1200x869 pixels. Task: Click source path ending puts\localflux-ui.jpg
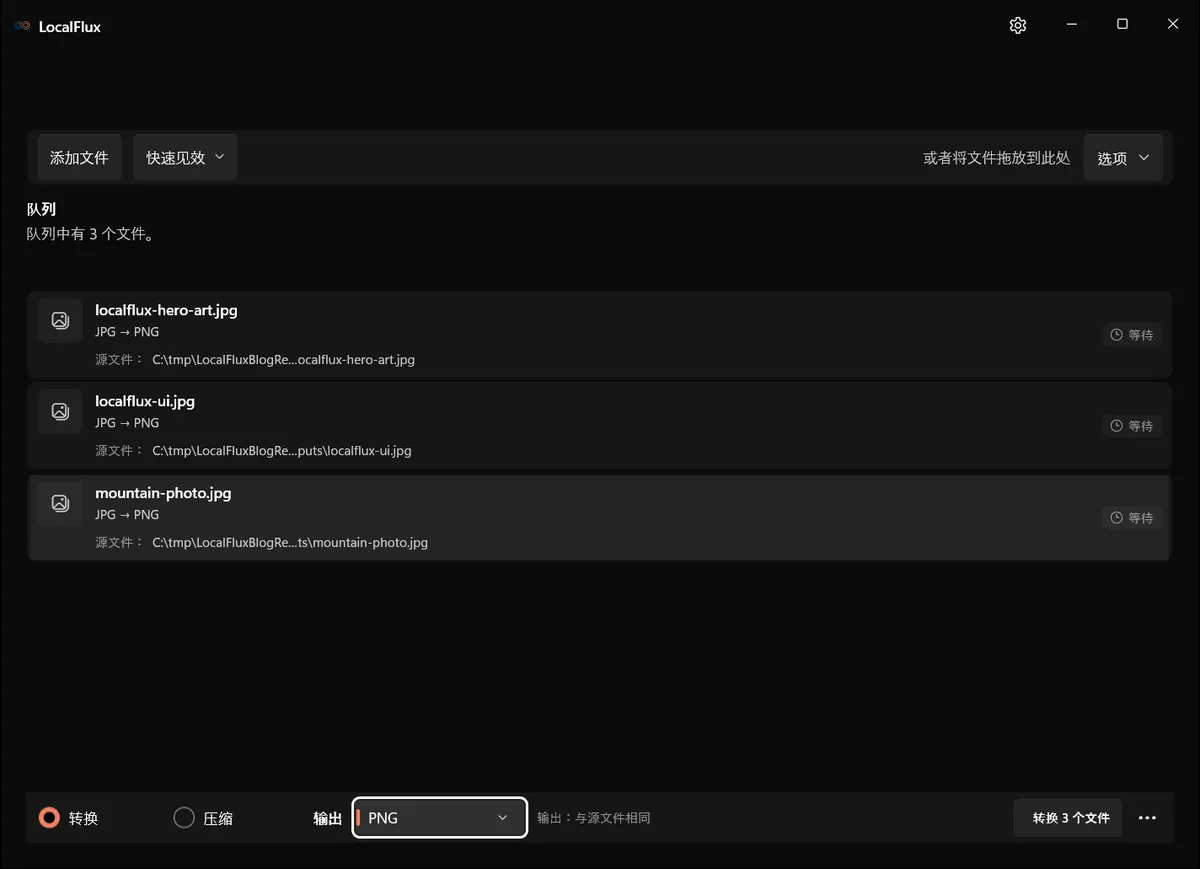(281, 451)
